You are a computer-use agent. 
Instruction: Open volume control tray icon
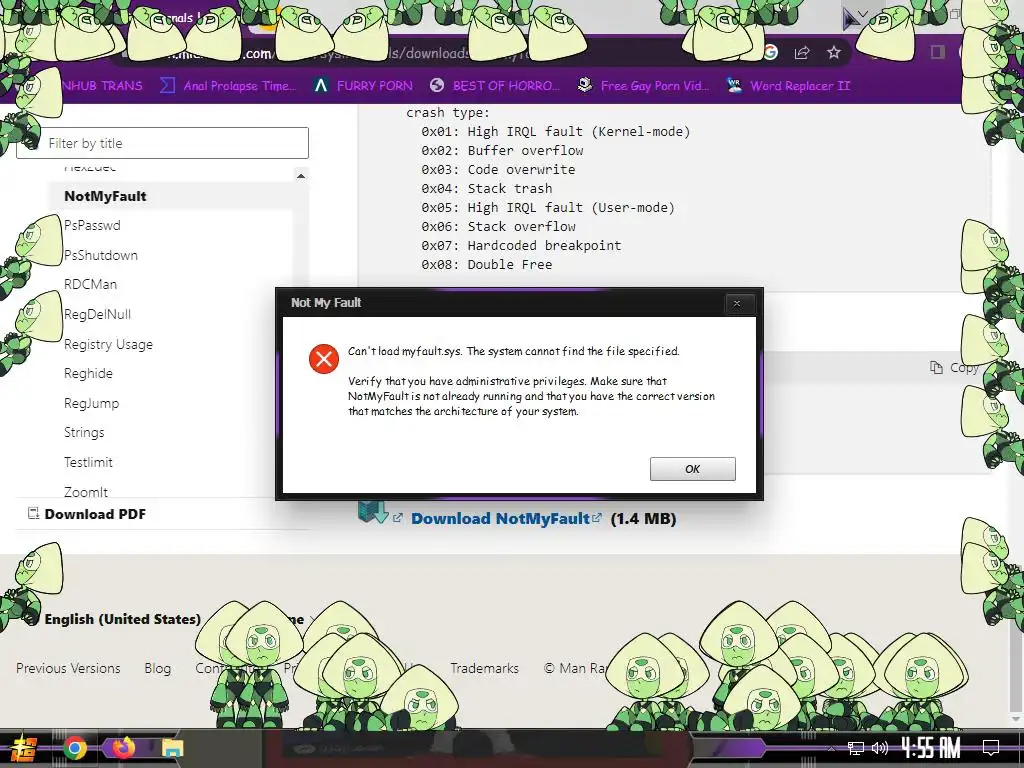point(880,748)
